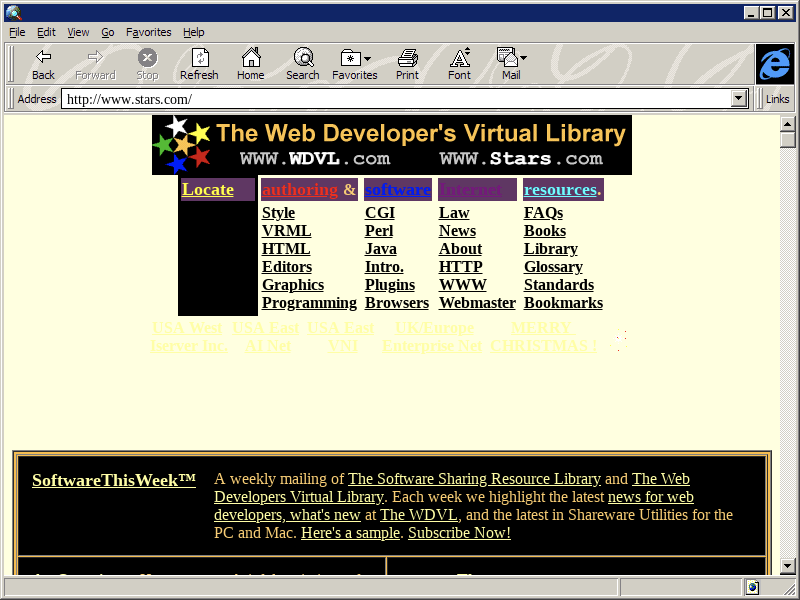The height and width of the screenshot is (600, 800).
Task: Click the Bookmarks link under resources
Action: tap(563, 303)
